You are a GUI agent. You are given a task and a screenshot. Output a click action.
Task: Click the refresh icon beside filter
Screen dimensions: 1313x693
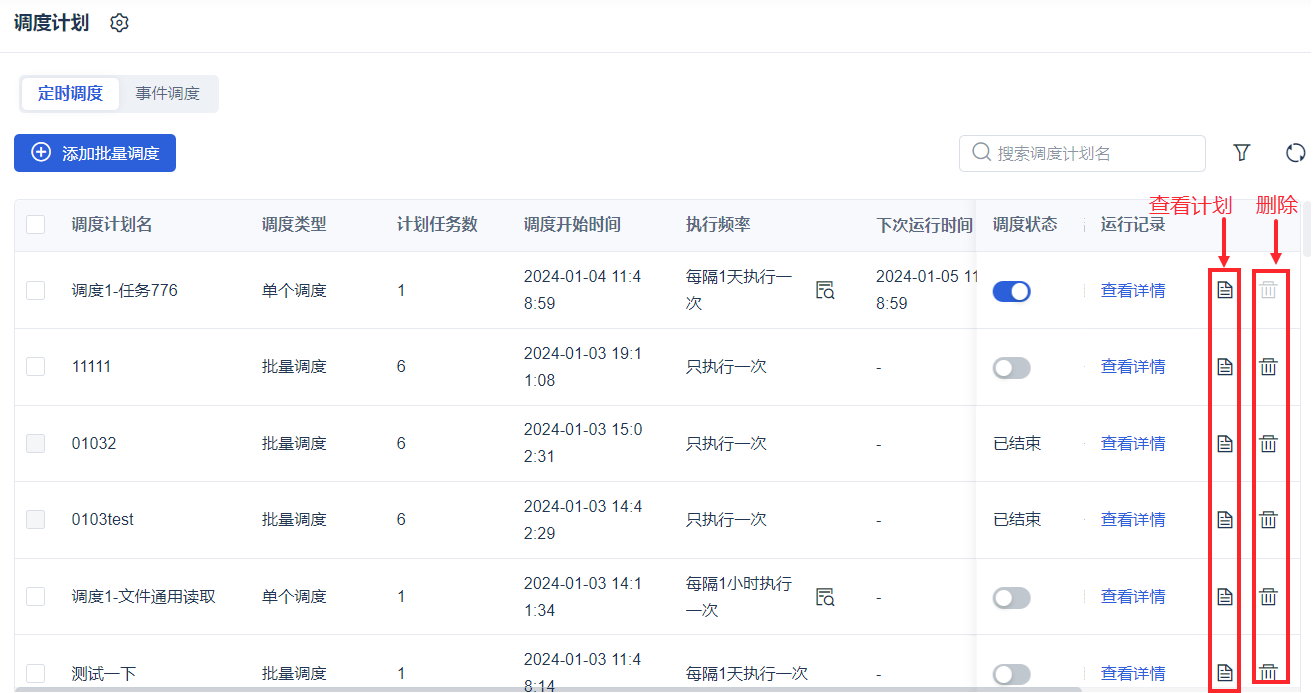click(x=1295, y=153)
